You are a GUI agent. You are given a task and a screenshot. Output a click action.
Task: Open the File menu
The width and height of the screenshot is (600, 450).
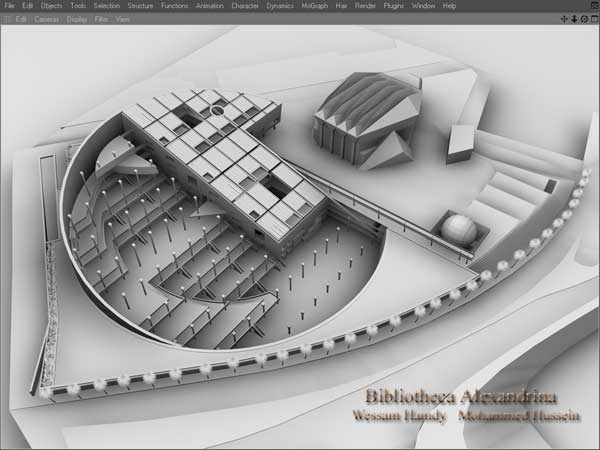pos(9,6)
